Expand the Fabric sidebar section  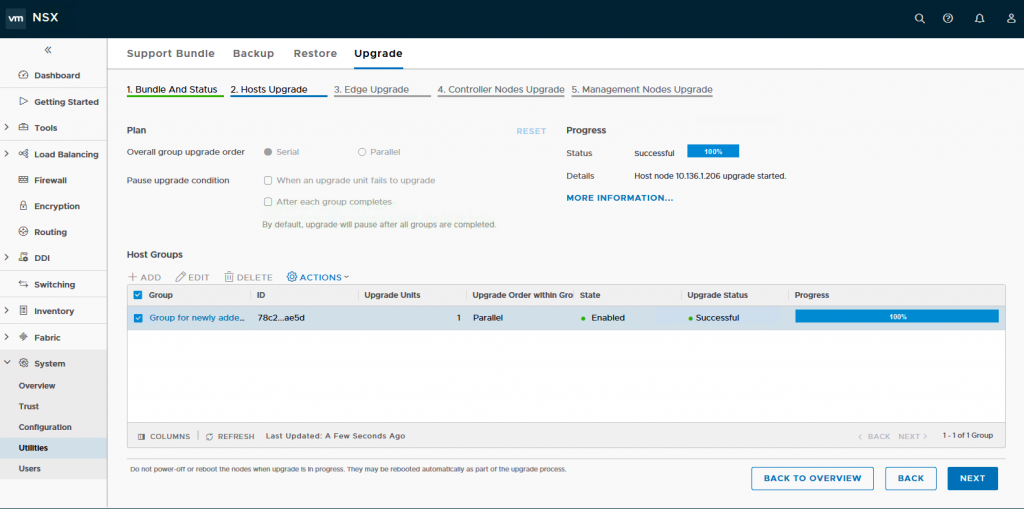[x=6, y=337]
